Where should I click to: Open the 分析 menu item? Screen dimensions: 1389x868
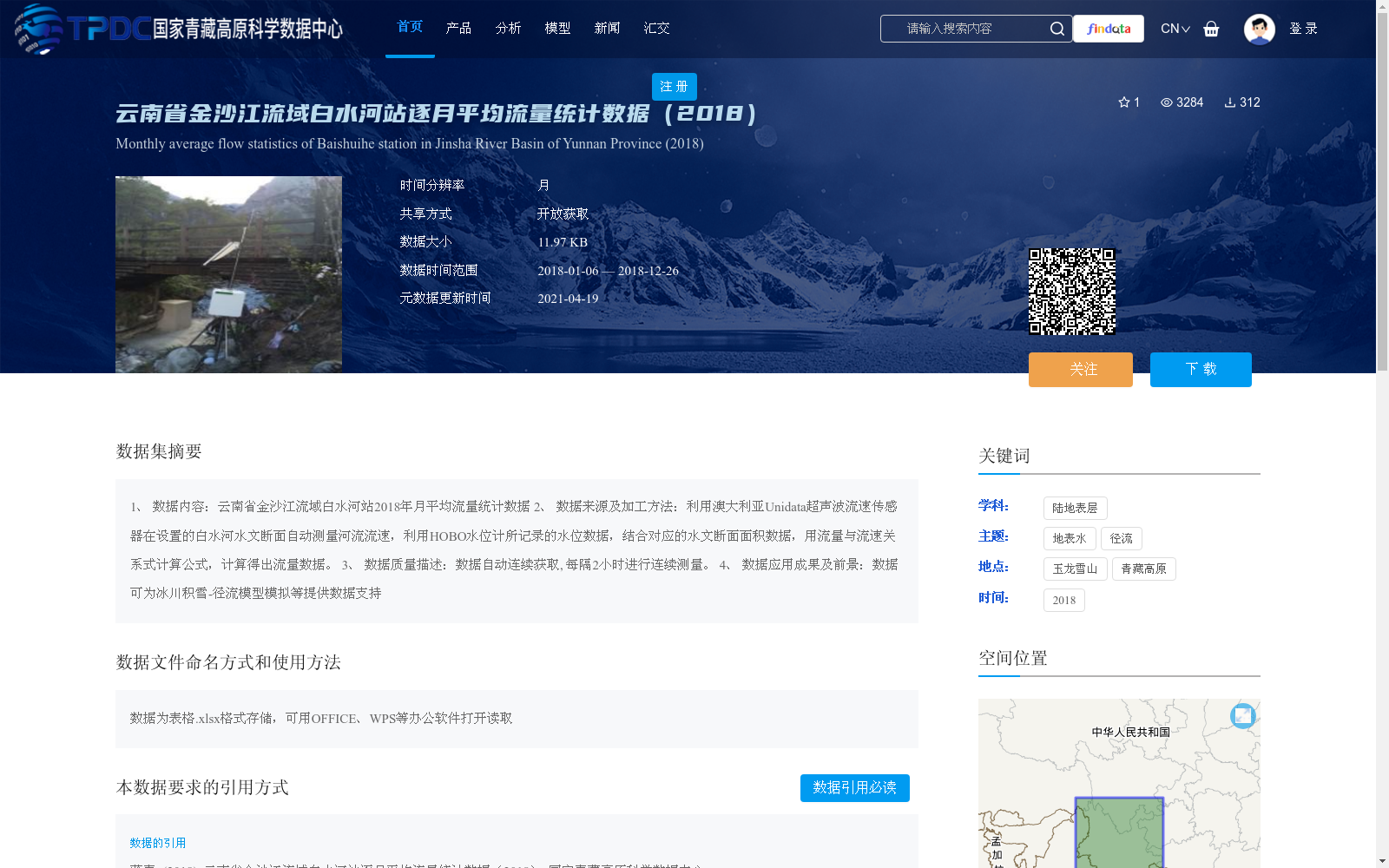coord(508,29)
